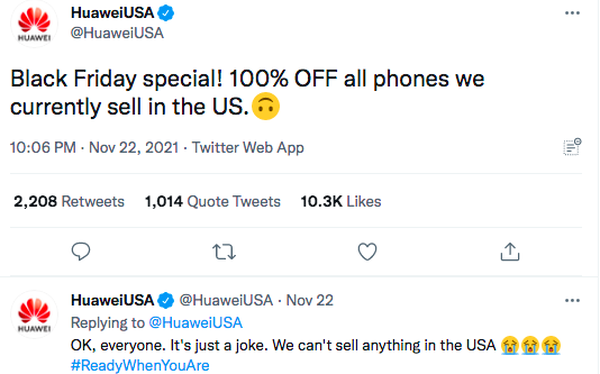Viewport: 600px width, 374px height.
Task: Open main tweet's three-dot more menu
Action: (572, 13)
